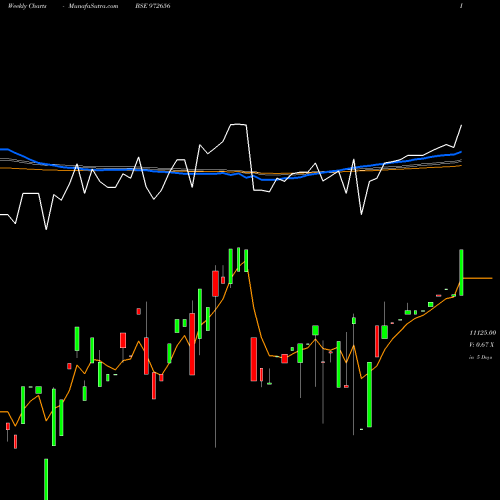
Task: Click the 'MunafaSutra.com' label
Action: [x=93, y=6]
